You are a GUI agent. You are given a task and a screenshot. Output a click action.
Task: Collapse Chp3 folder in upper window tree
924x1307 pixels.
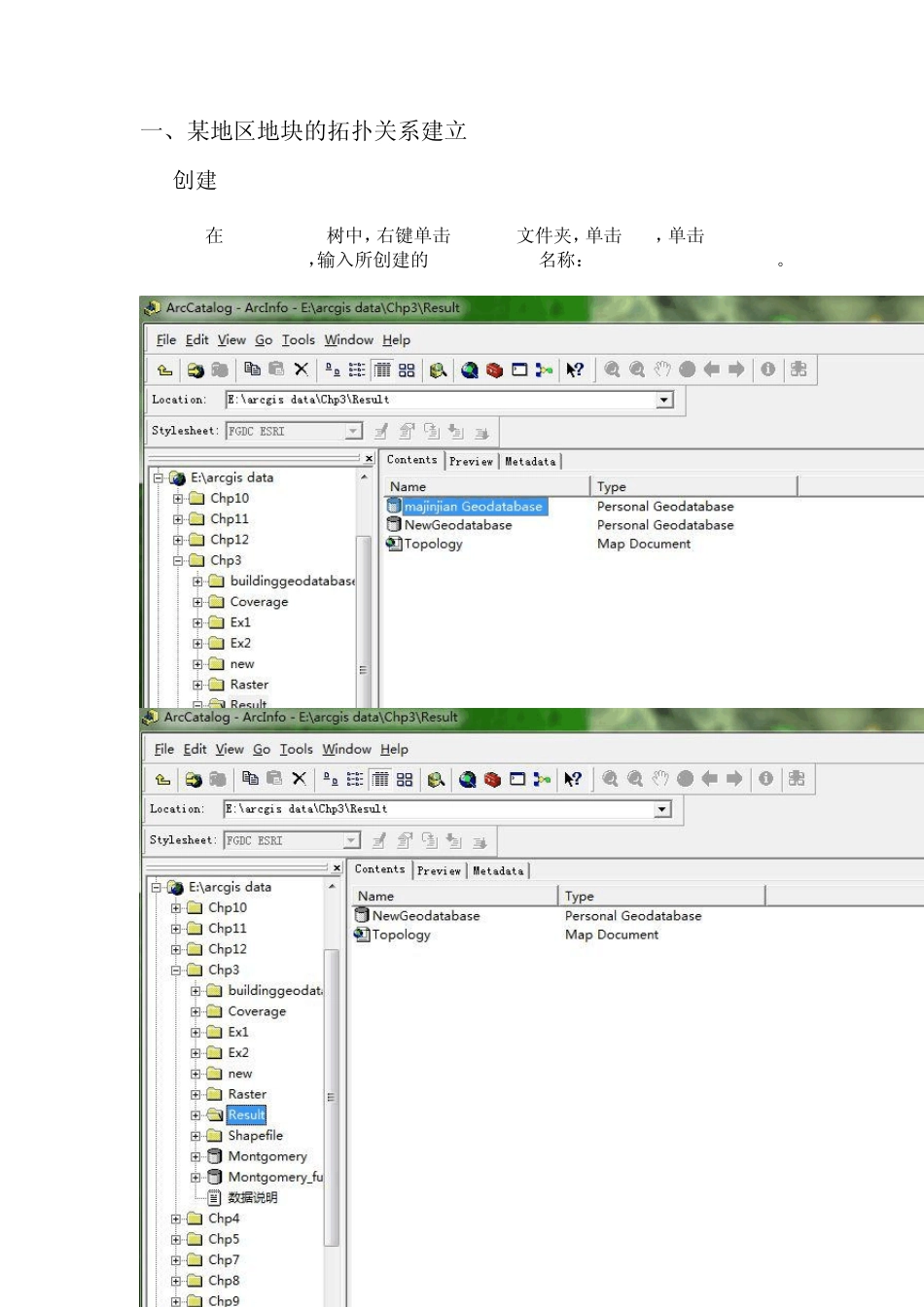pos(178,561)
